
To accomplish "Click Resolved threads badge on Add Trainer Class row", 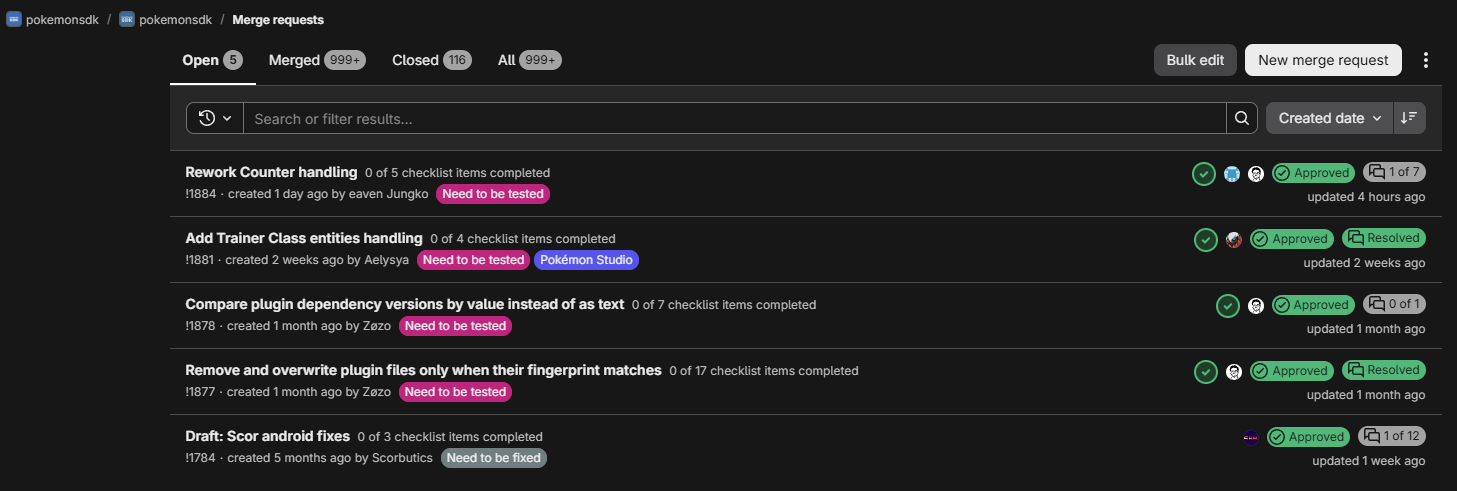I will tap(1384, 238).
